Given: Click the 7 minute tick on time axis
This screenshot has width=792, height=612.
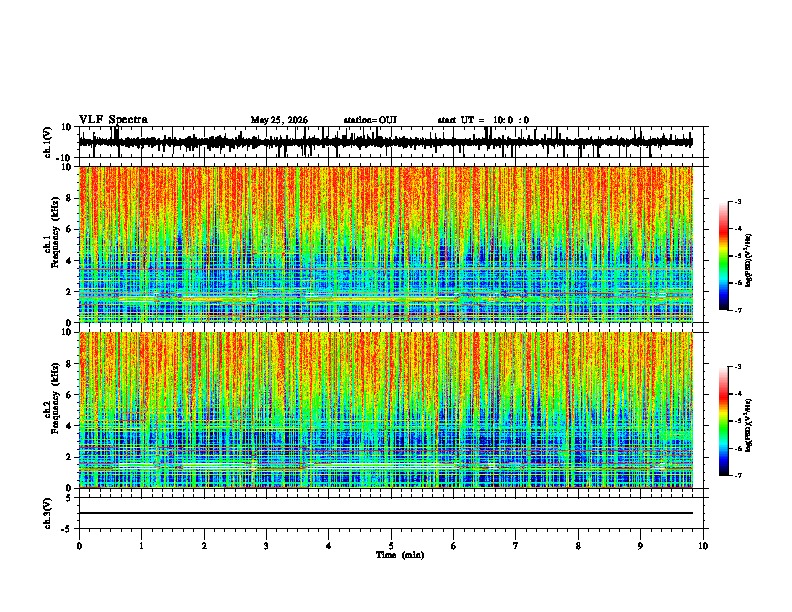Looking at the screenshot, I should 516,546.
